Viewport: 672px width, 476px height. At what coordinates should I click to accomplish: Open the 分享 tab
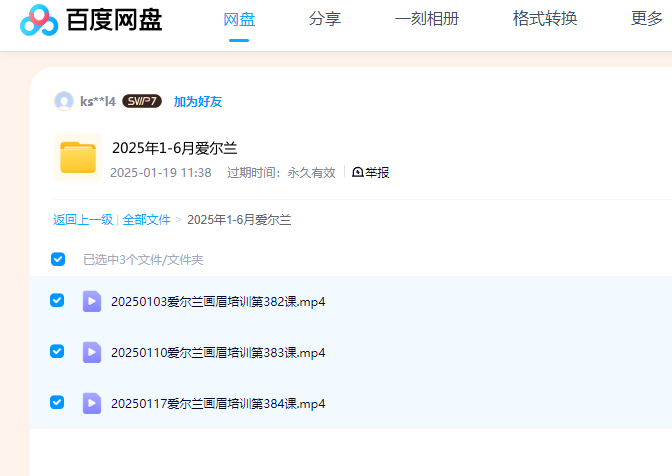[x=325, y=18]
